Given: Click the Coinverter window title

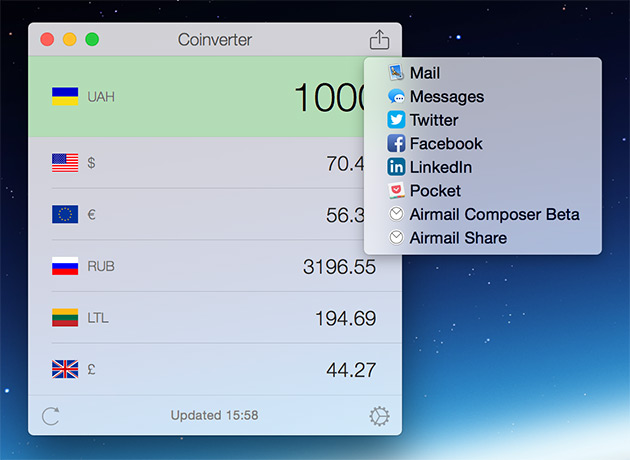Looking at the screenshot, I should 215,39.
